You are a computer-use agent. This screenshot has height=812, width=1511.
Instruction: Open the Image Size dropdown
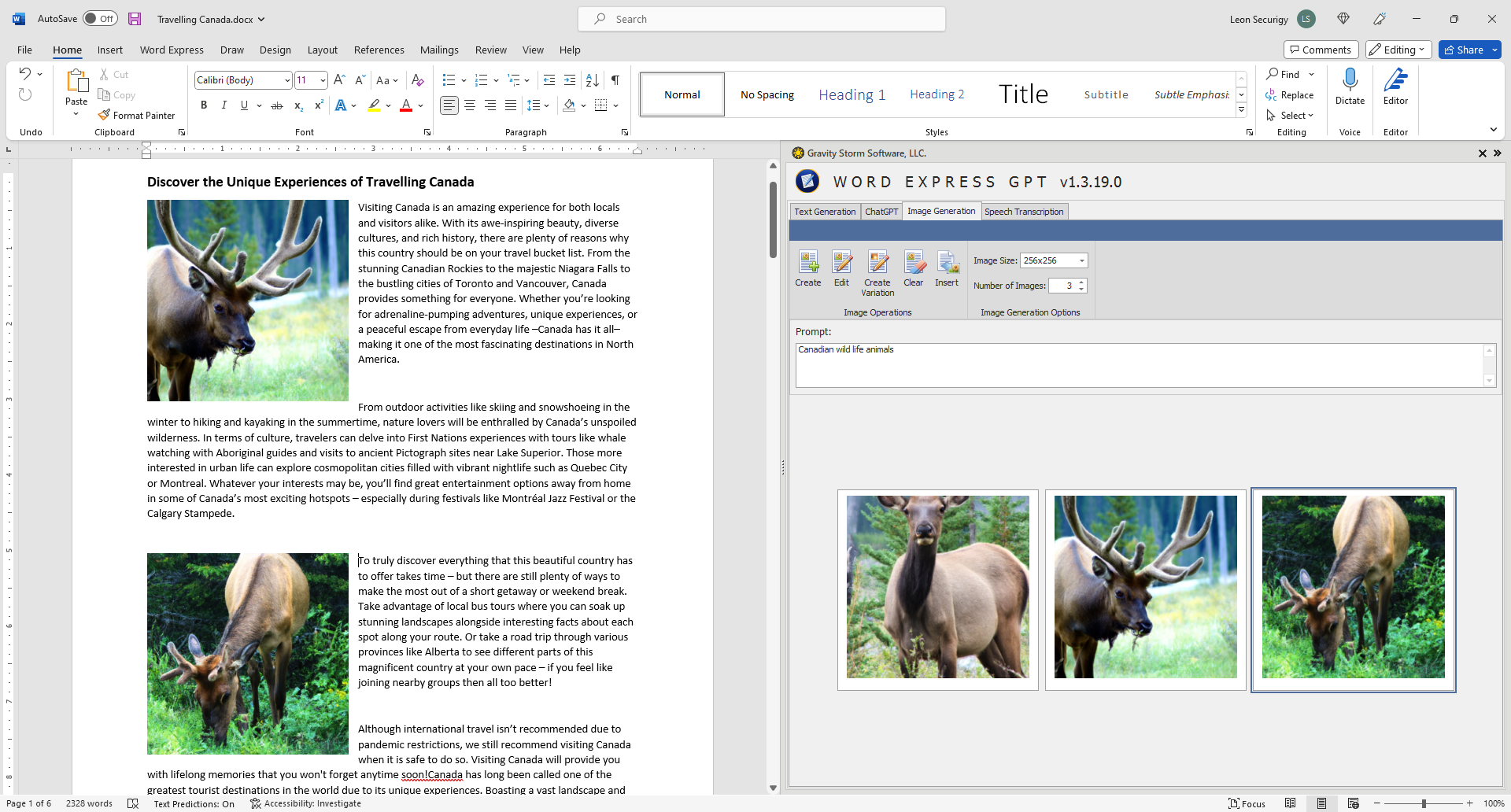click(1081, 260)
